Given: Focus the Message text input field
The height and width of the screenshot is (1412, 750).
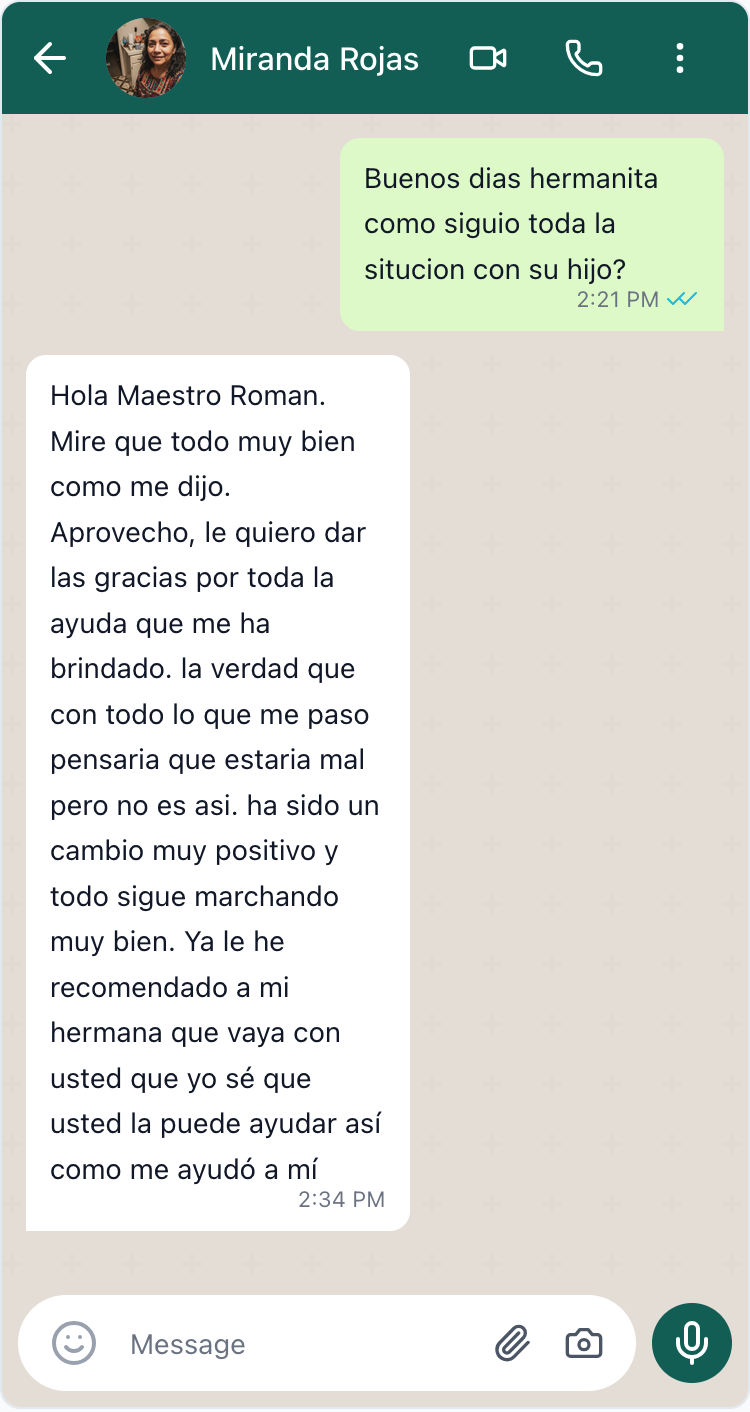Looking at the screenshot, I should pyautogui.click(x=300, y=1344).
